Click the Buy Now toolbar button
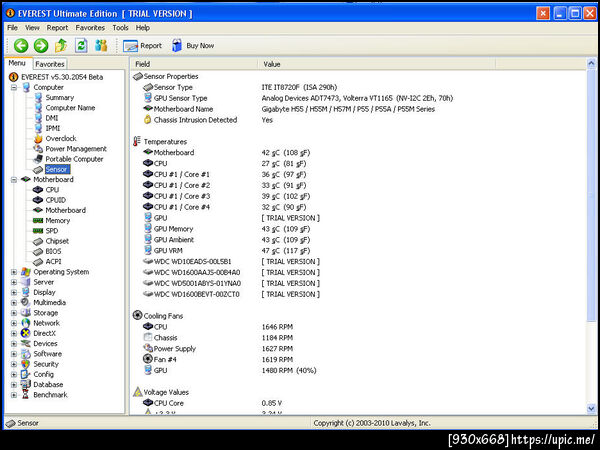Screen dimensions: 600x450 [x=193, y=46]
